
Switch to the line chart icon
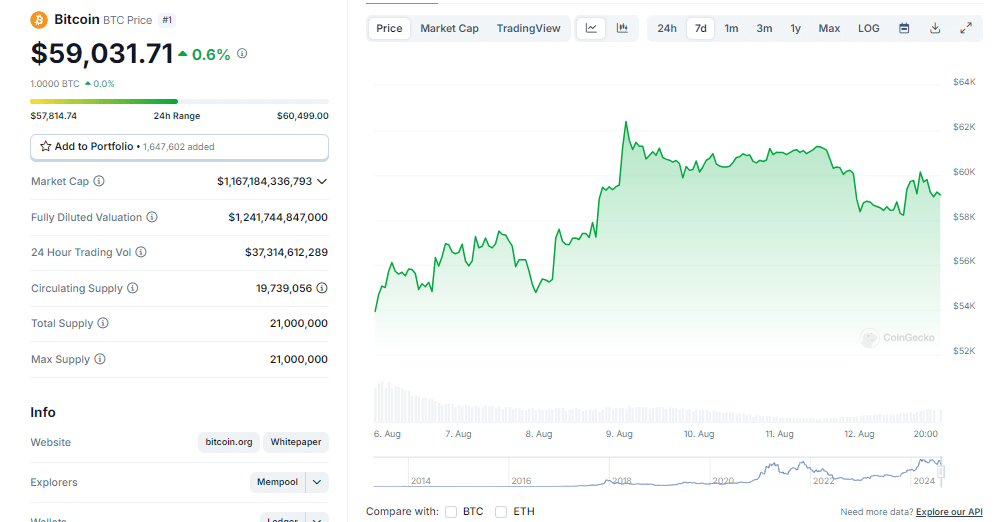591,28
